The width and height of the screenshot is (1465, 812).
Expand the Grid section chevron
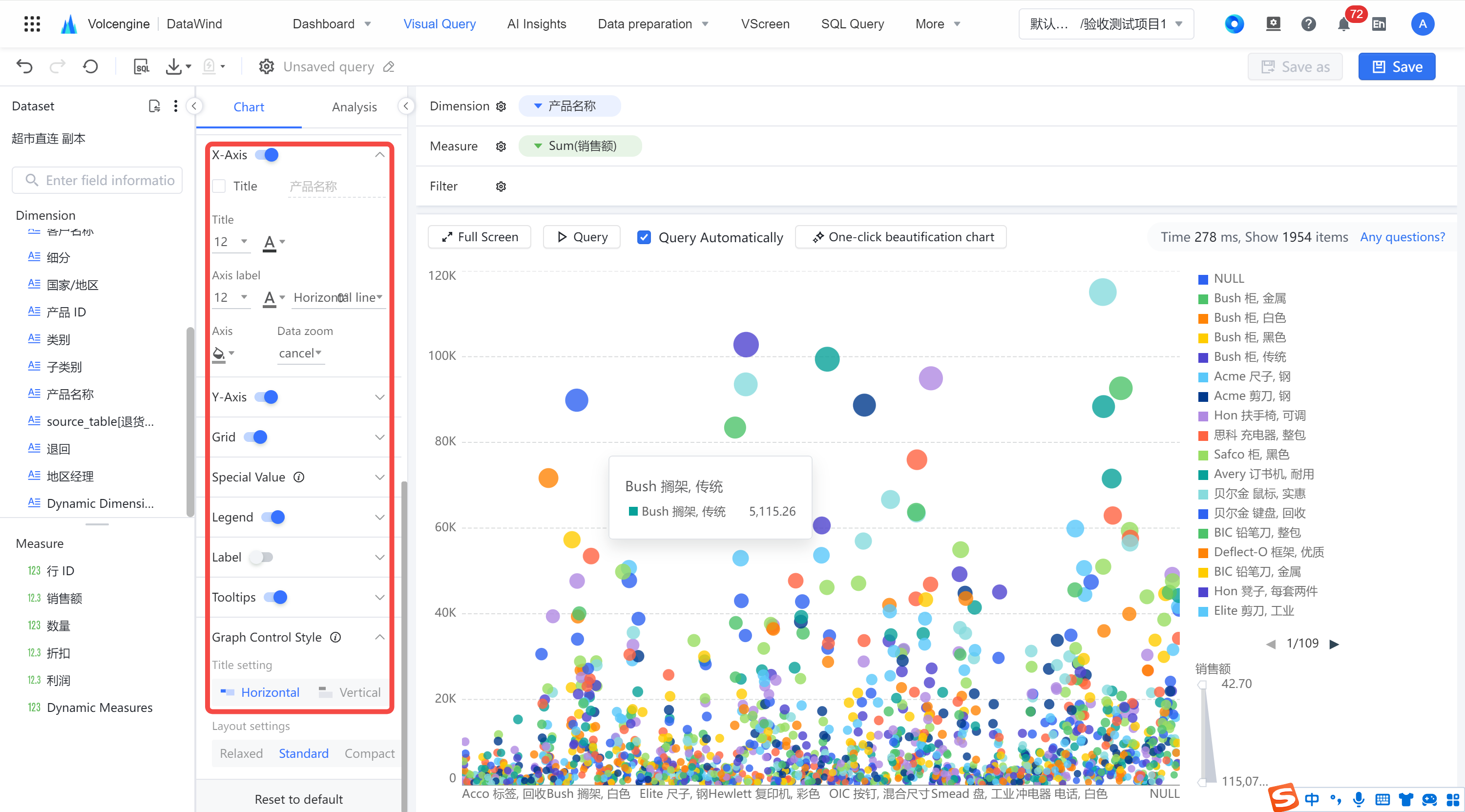coord(380,437)
